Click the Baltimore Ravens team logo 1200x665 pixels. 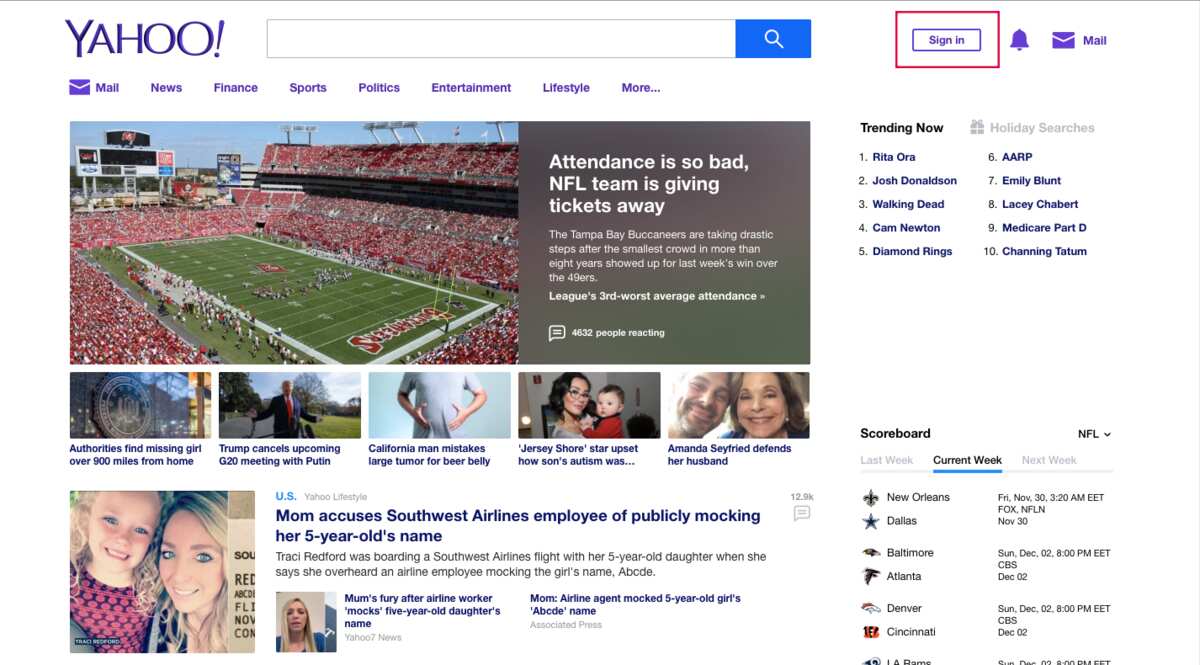click(x=871, y=553)
